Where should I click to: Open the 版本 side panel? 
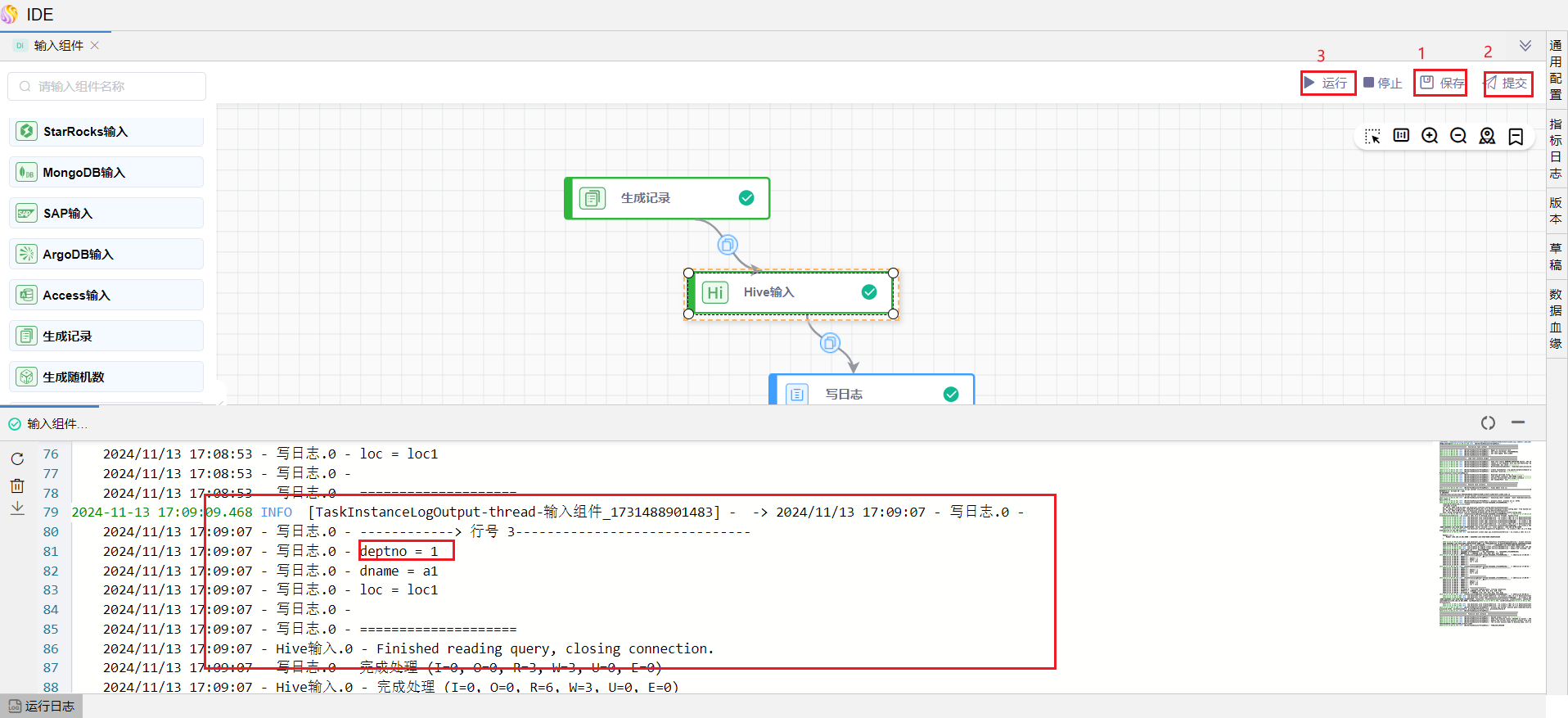point(1556,210)
